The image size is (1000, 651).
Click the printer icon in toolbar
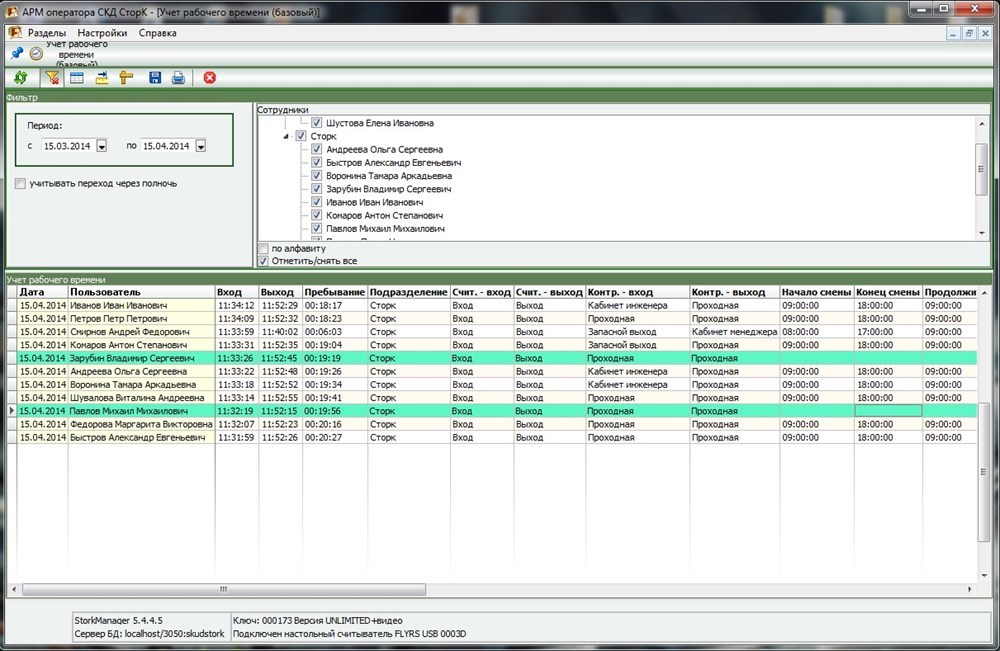[x=179, y=78]
